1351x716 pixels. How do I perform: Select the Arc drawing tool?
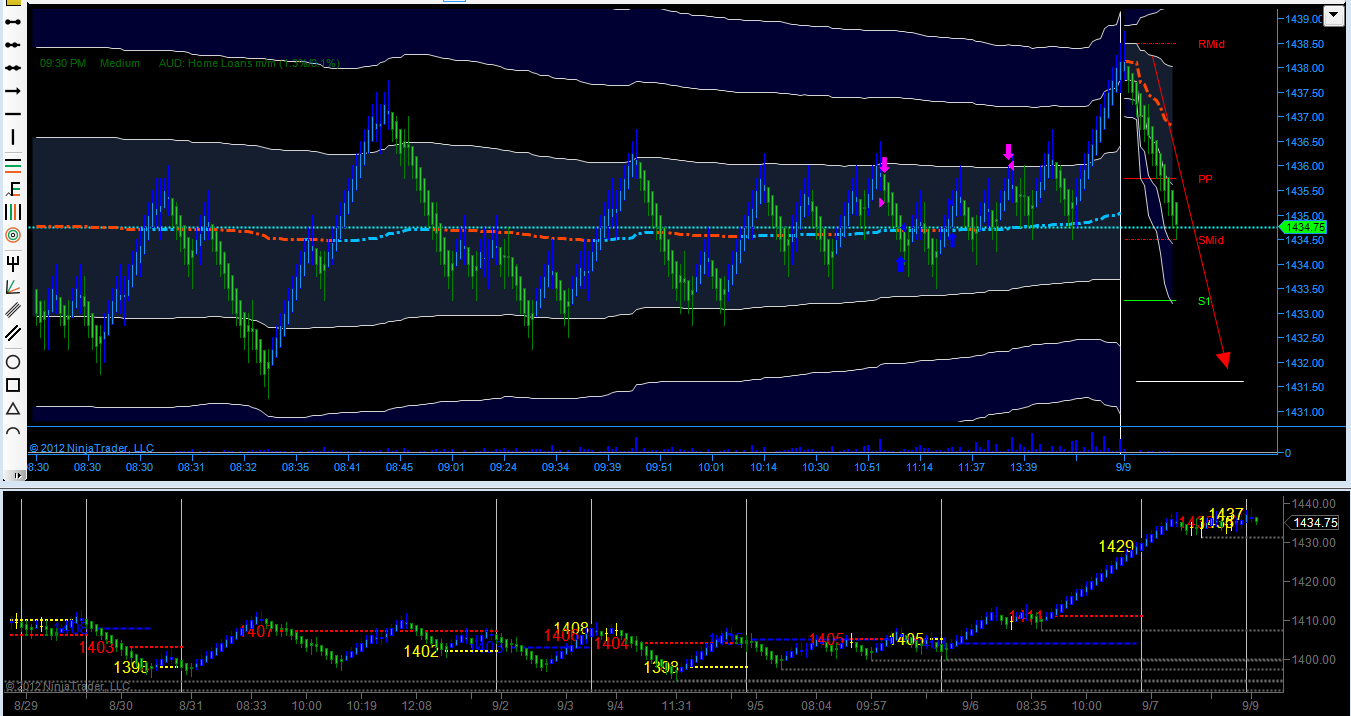[x=13, y=432]
